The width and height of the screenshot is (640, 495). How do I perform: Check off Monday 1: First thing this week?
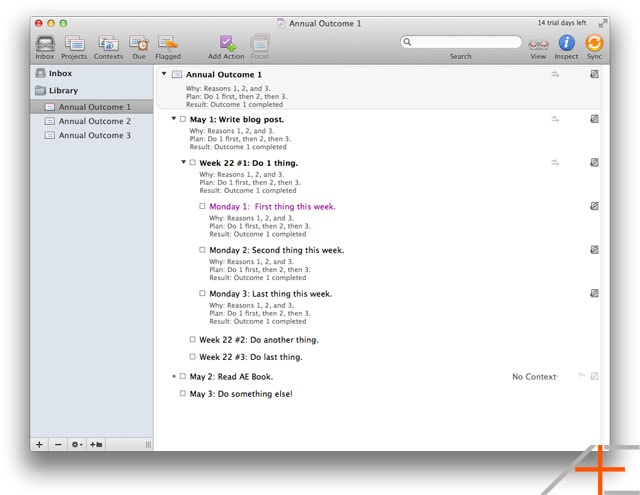(x=202, y=206)
